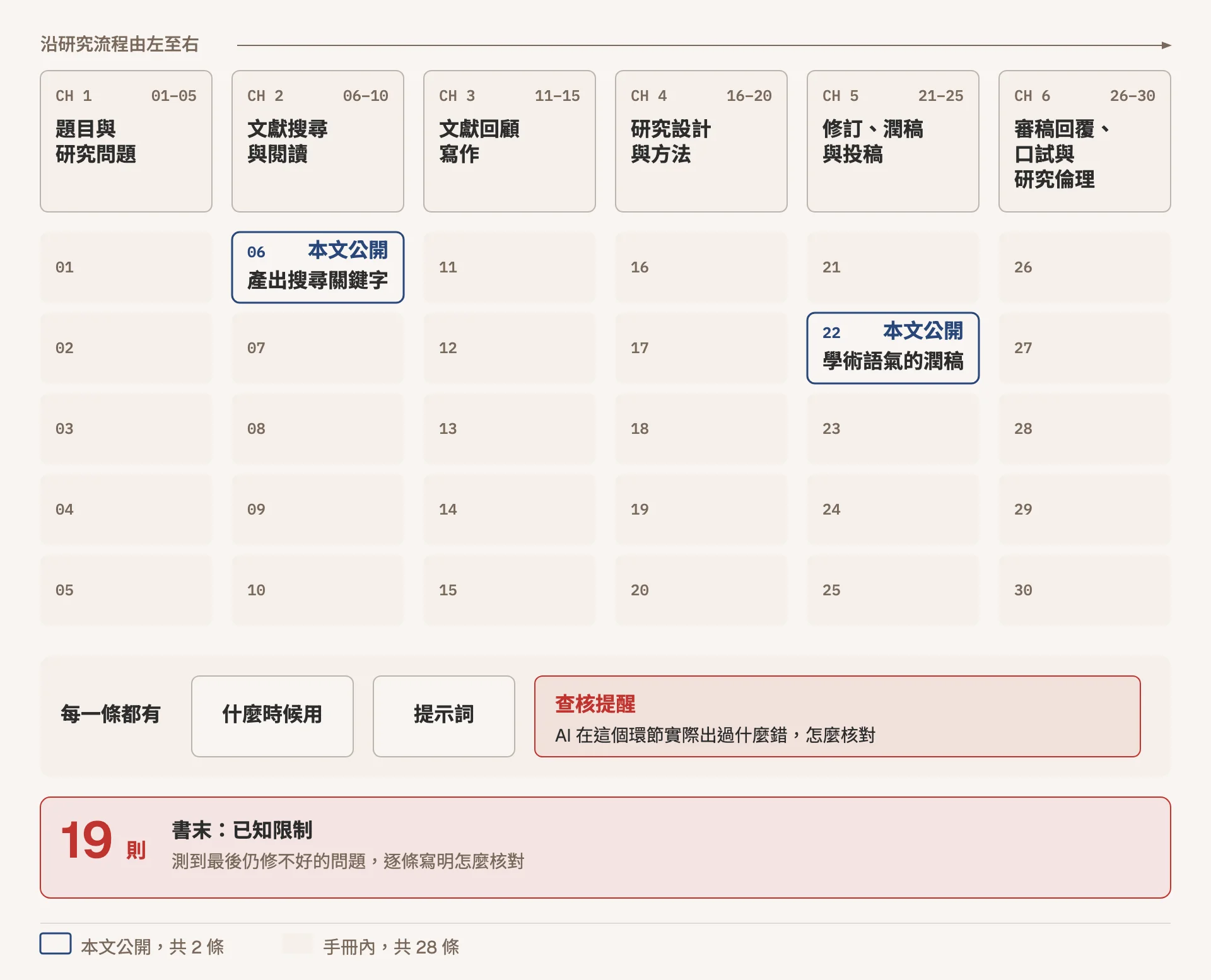Screen dimensions: 1211x980
Task: Select locked entry 10
Action: 318,590
